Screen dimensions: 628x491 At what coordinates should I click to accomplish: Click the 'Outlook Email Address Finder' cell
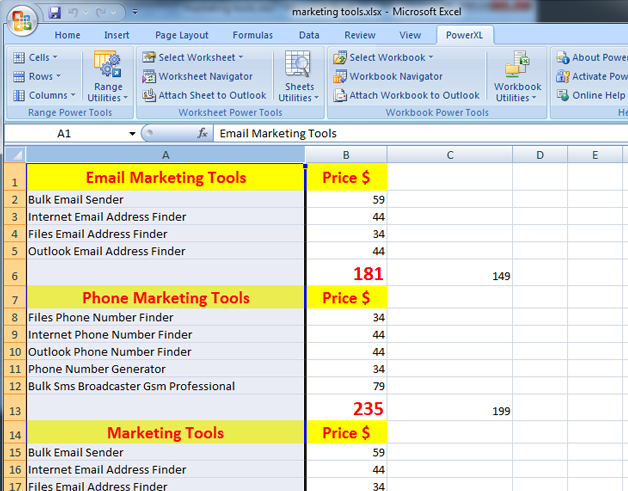click(165, 251)
